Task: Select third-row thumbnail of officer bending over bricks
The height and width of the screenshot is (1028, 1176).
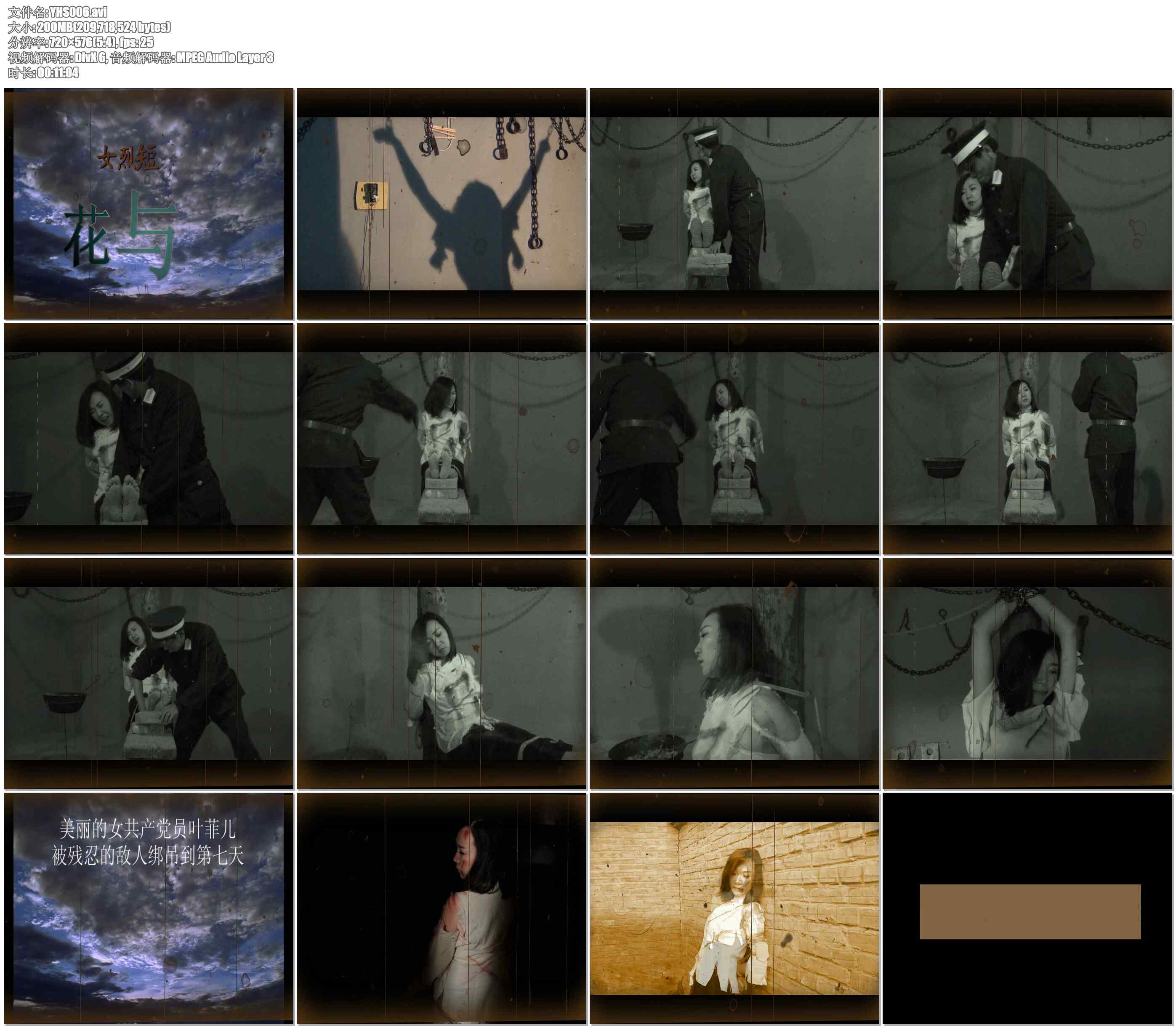Action: click(x=149, y=674)
